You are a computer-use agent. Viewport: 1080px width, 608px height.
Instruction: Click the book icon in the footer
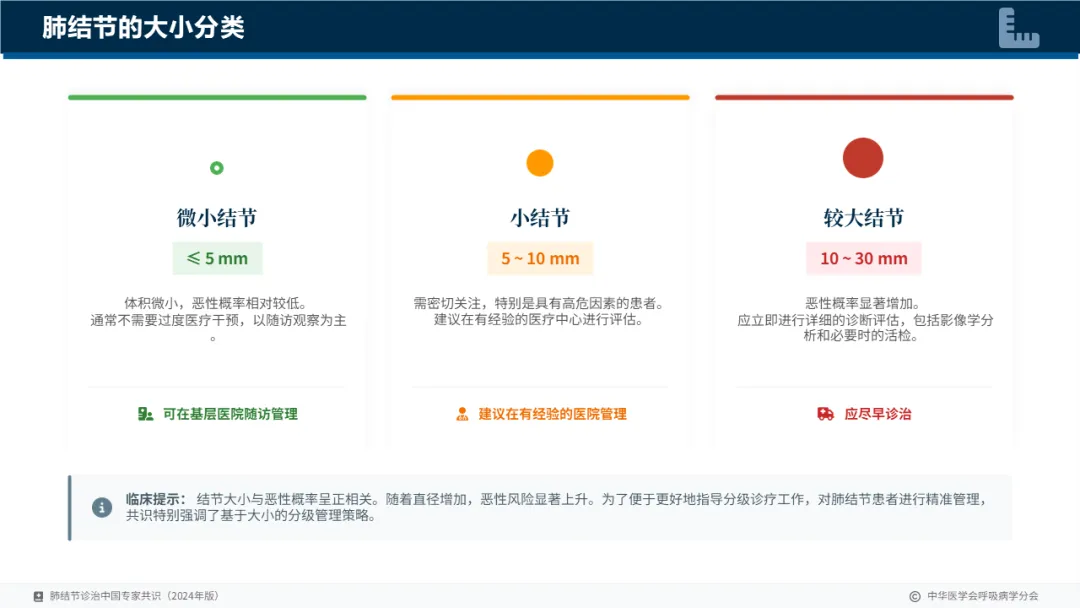tap(39, 596)
